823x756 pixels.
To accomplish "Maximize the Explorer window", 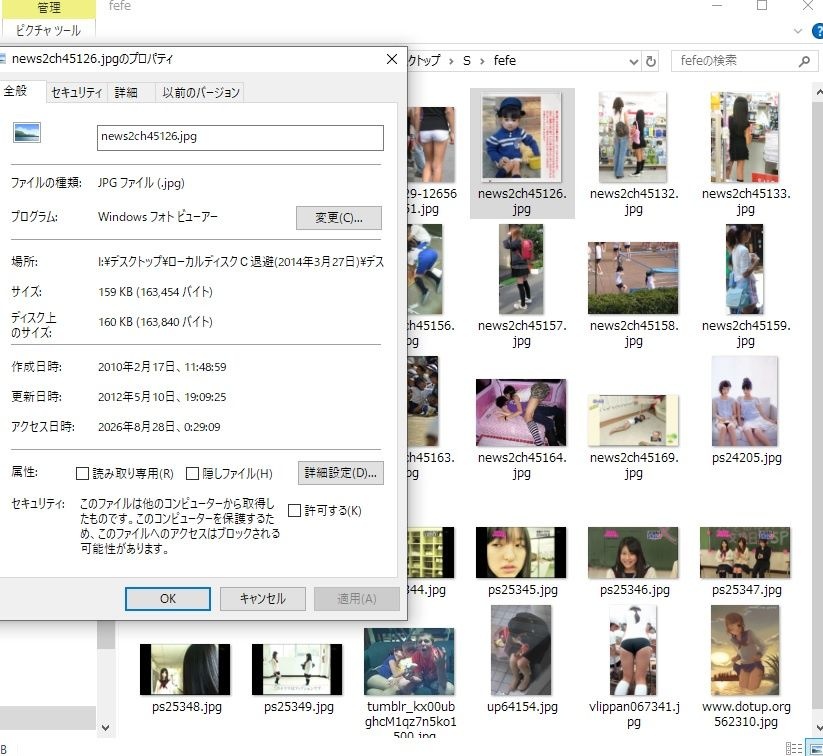I will pos(762,5).
